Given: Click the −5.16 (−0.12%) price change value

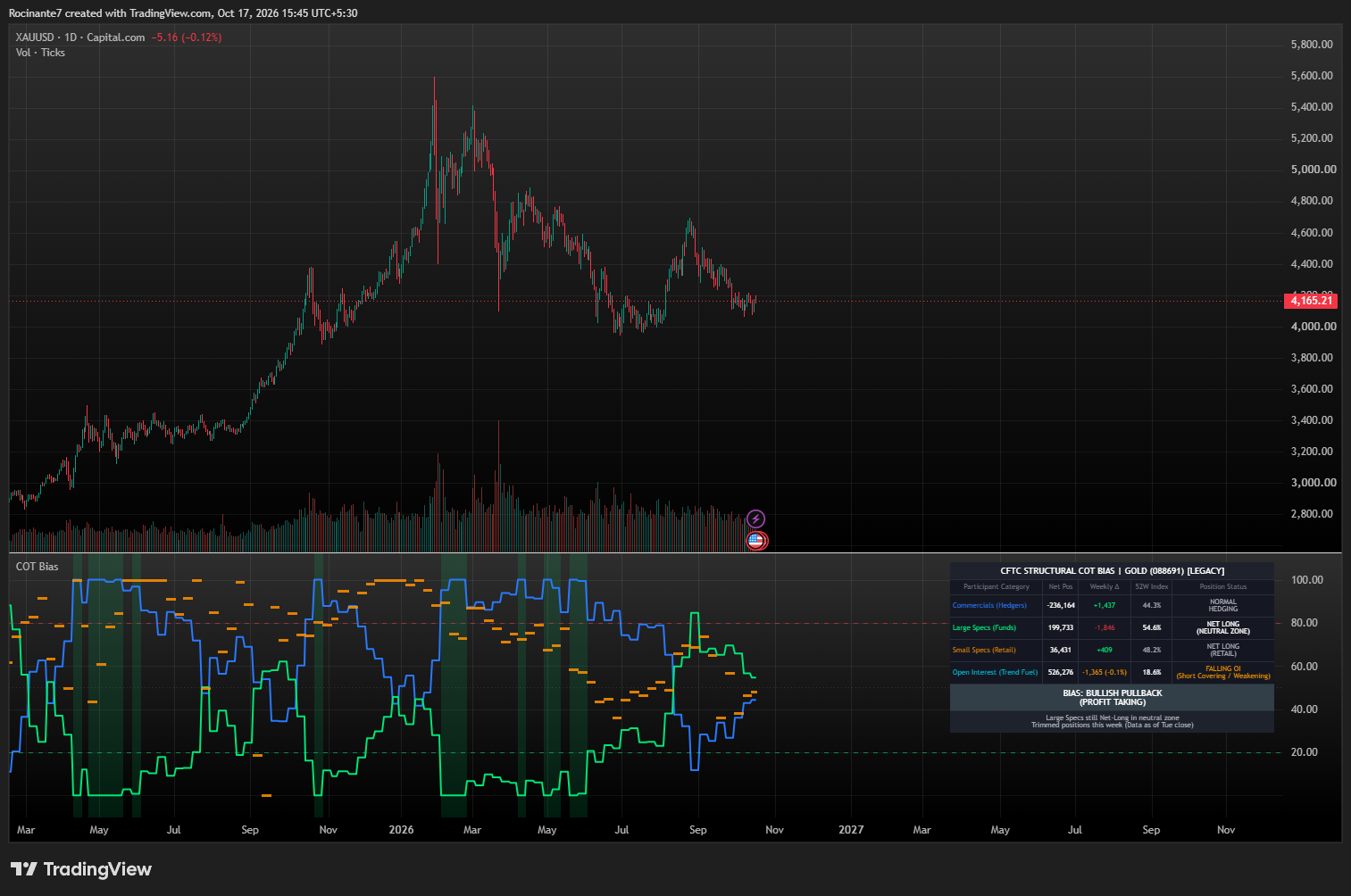Looking at the screenshot, I should point(187,37).
